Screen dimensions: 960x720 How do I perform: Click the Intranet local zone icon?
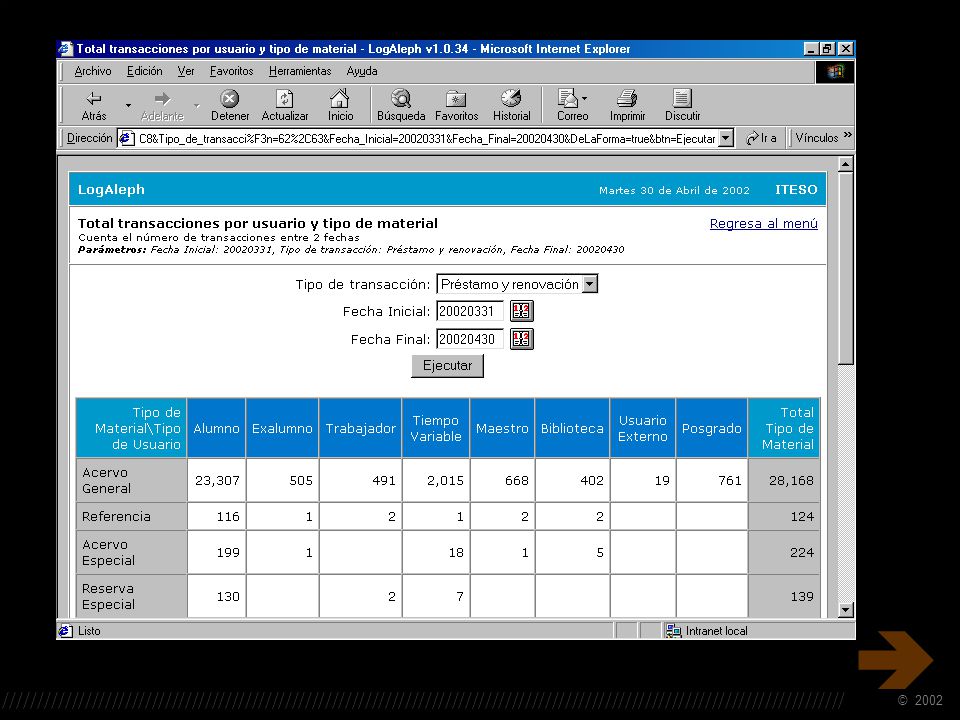pos(673,631)
